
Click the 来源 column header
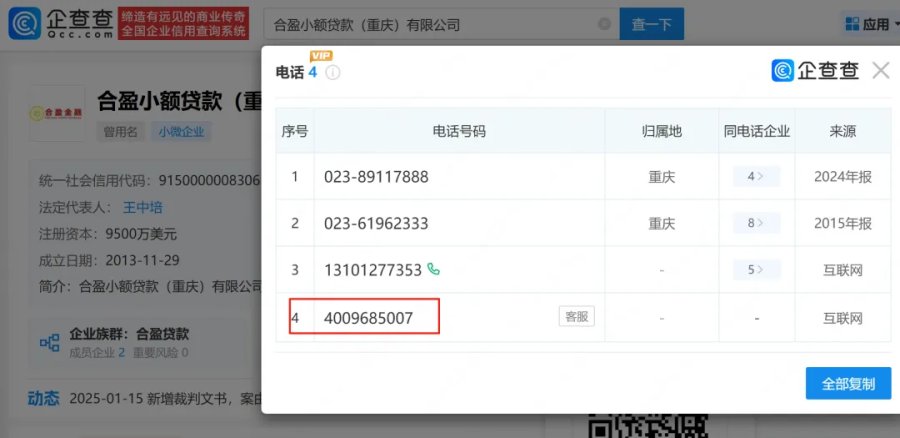click(x=843, y=131)
